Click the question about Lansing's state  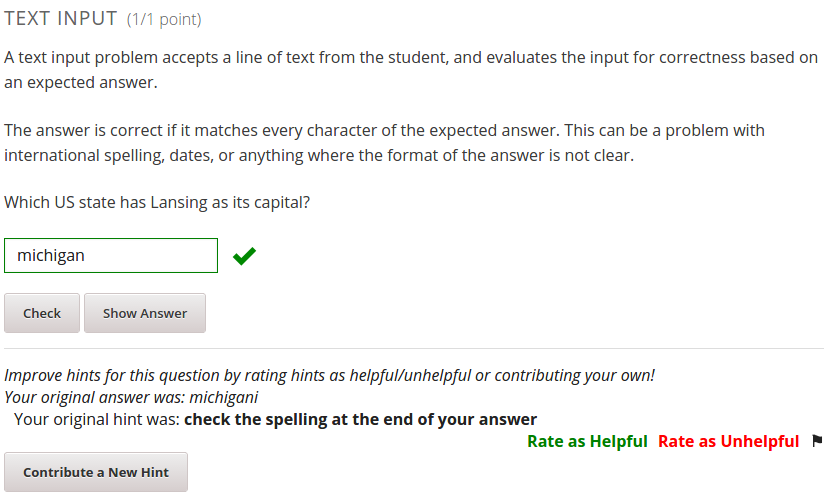pos(157,202)
